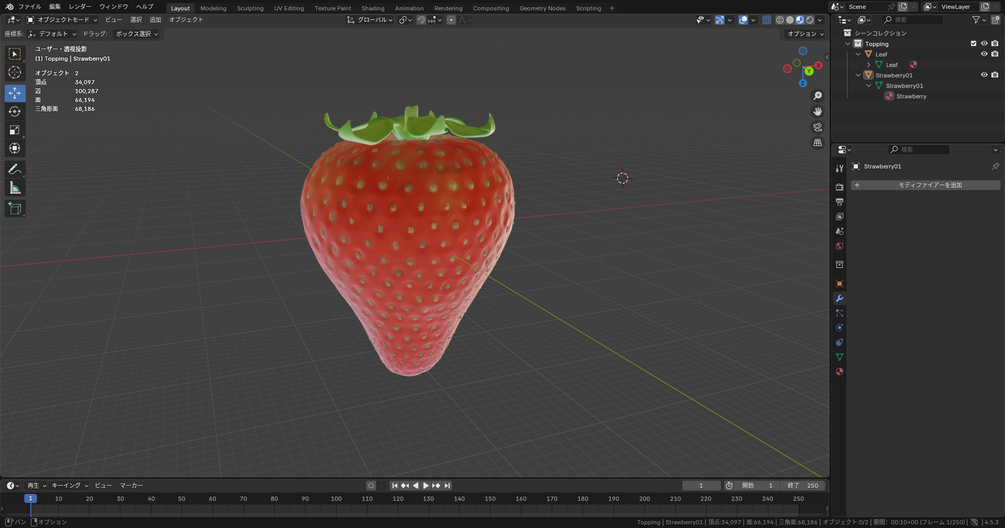1005x528 pixels.
Task: Select the Measure ruler tool
Action: [15, 188]
